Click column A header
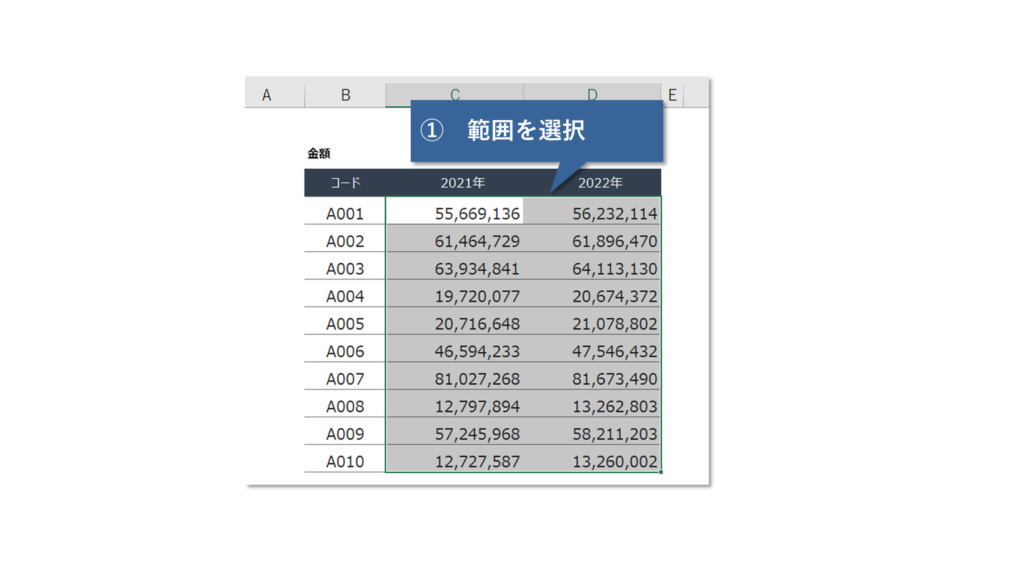 point(267,95)
